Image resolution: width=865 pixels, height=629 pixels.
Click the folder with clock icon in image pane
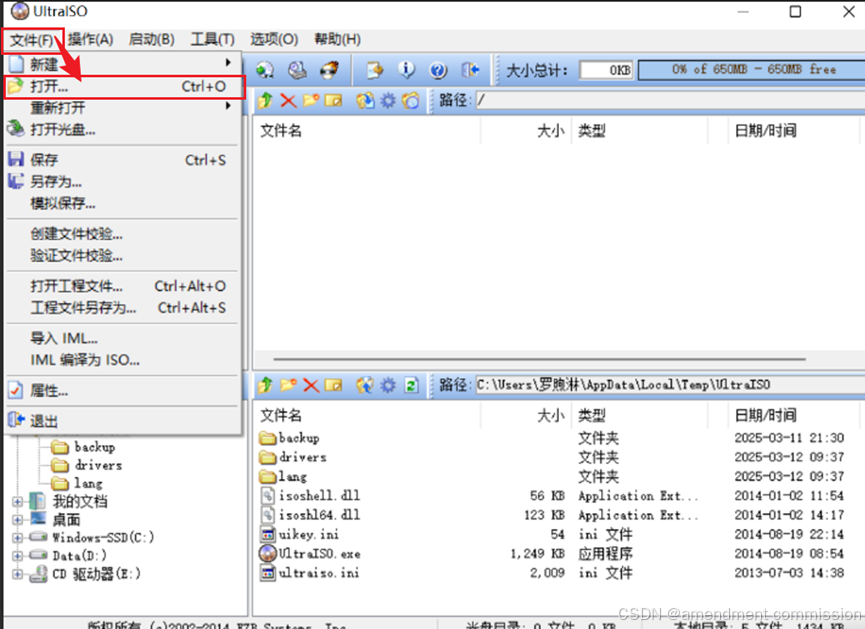410,100
